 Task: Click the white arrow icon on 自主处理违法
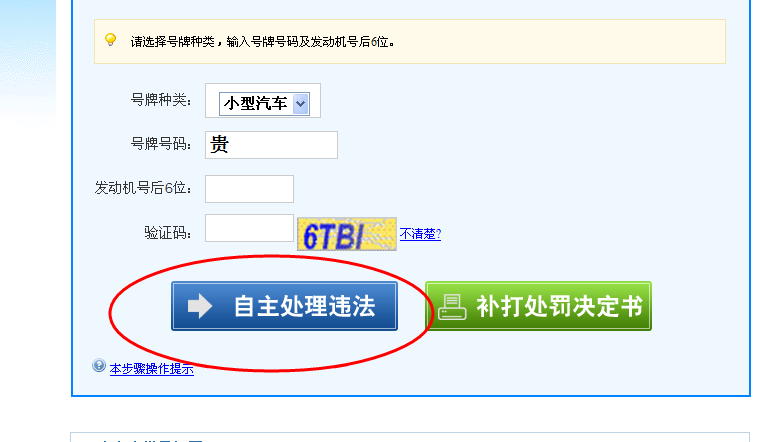pyautogui.click(x=200, y=306)
